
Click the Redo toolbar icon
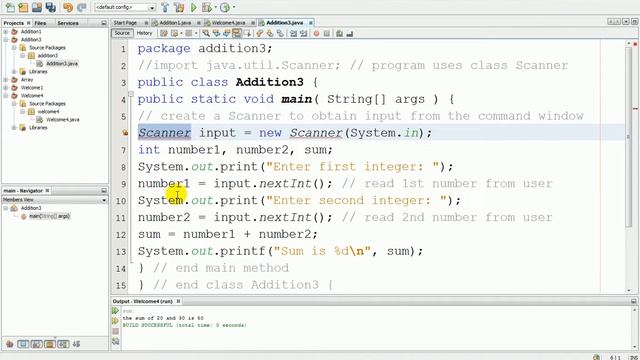coord(81,7)
